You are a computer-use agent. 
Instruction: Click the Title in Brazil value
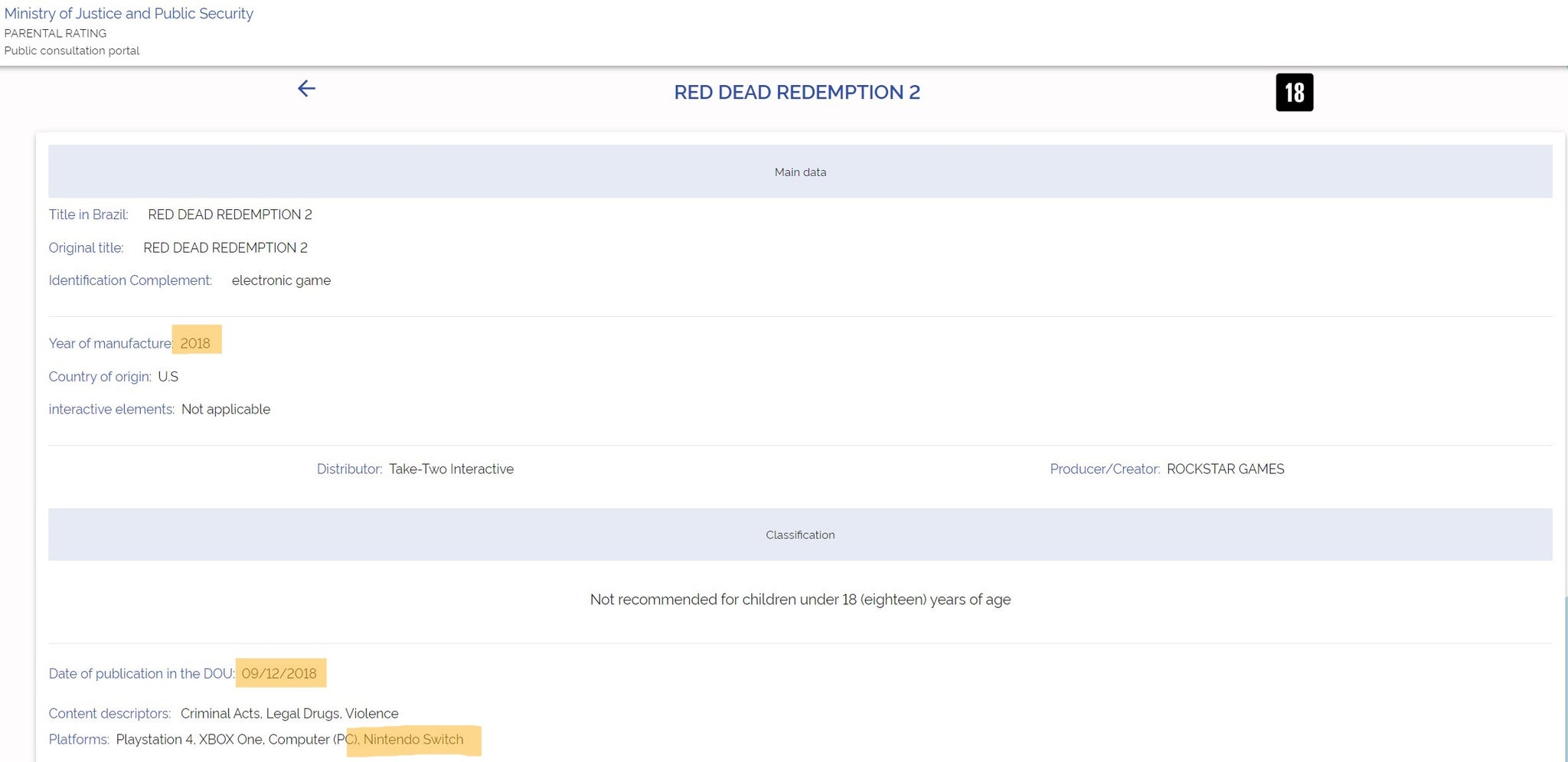click(x=230, y=214)
